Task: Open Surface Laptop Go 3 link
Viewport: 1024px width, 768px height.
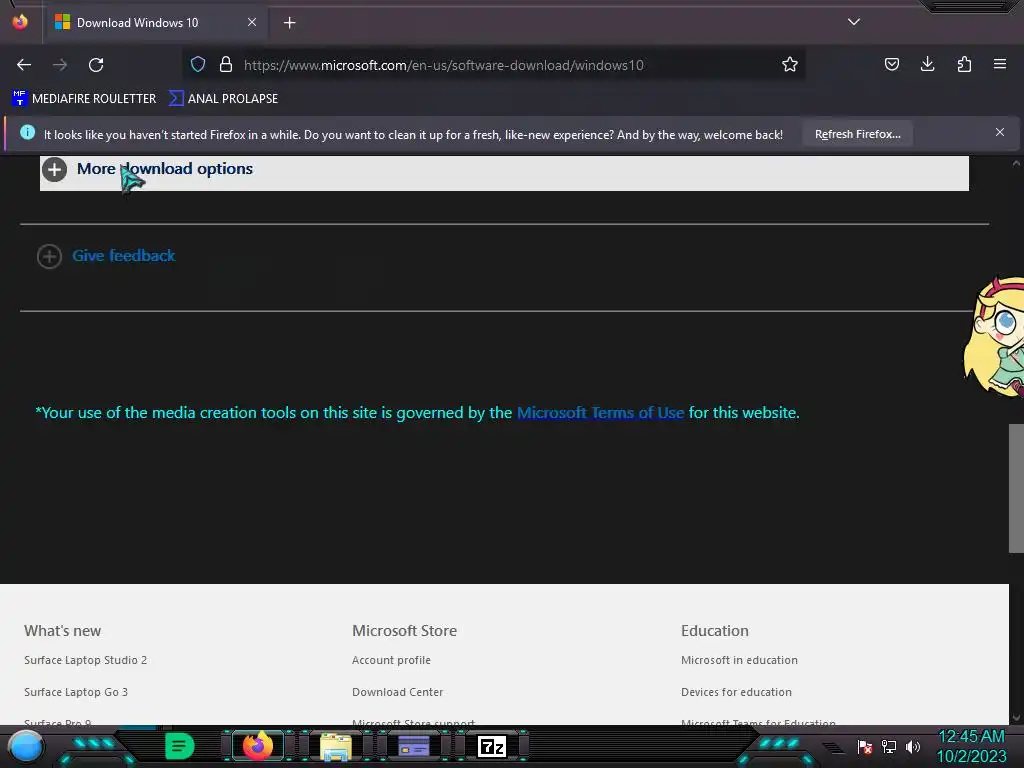Action: coord(76,692)
